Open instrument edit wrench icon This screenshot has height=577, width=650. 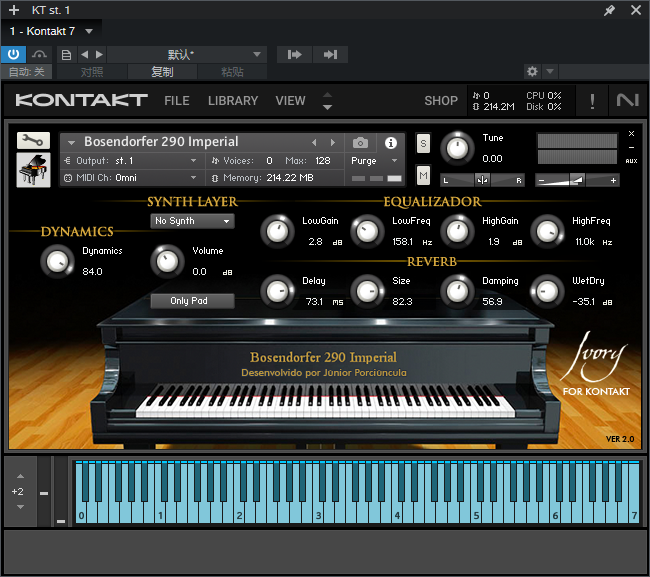pos(33,141)
